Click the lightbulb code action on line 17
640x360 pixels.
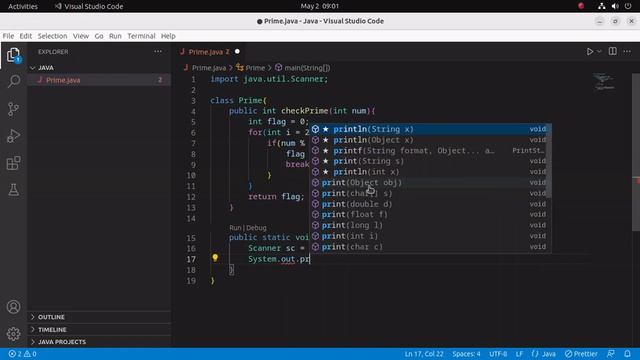click(x=215, y=258)
